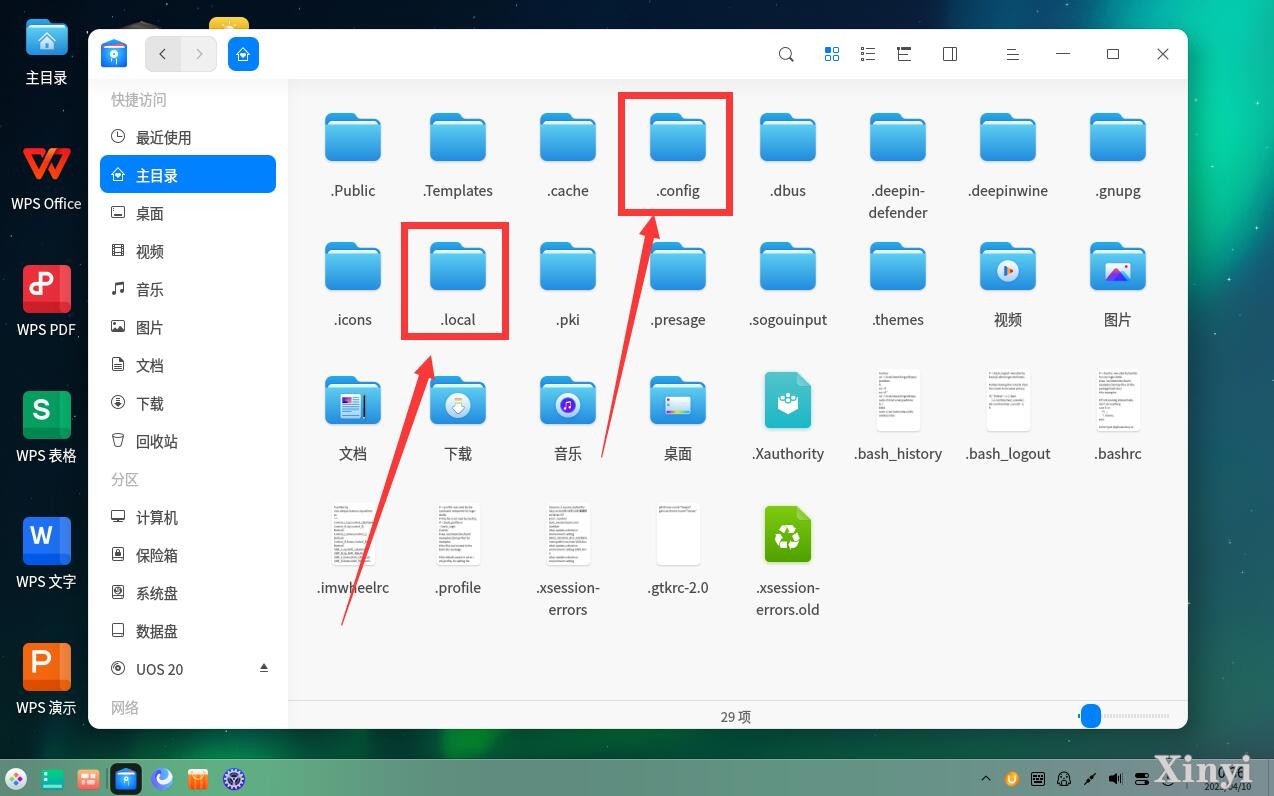Select the .bash_history file thumbnail
Screen dimensions: 1274x796
pyautogui.click(x=898, y=401)
